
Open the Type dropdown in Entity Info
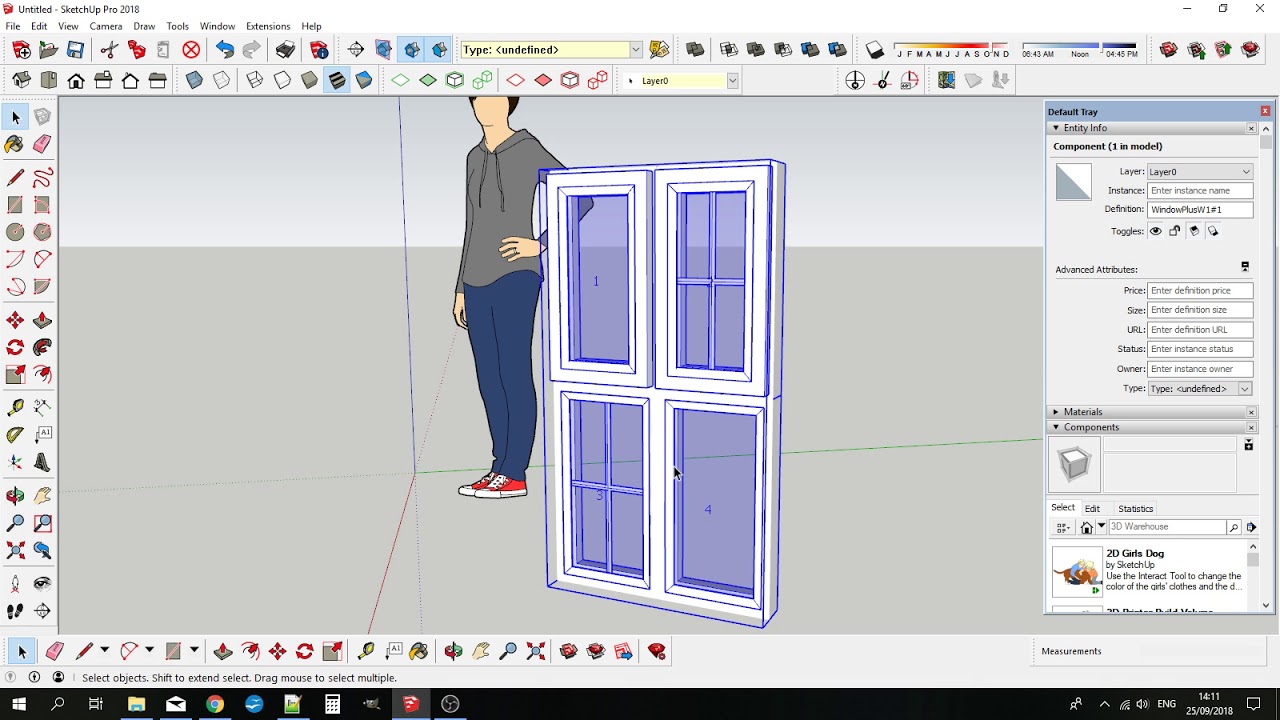point(1200,388)
